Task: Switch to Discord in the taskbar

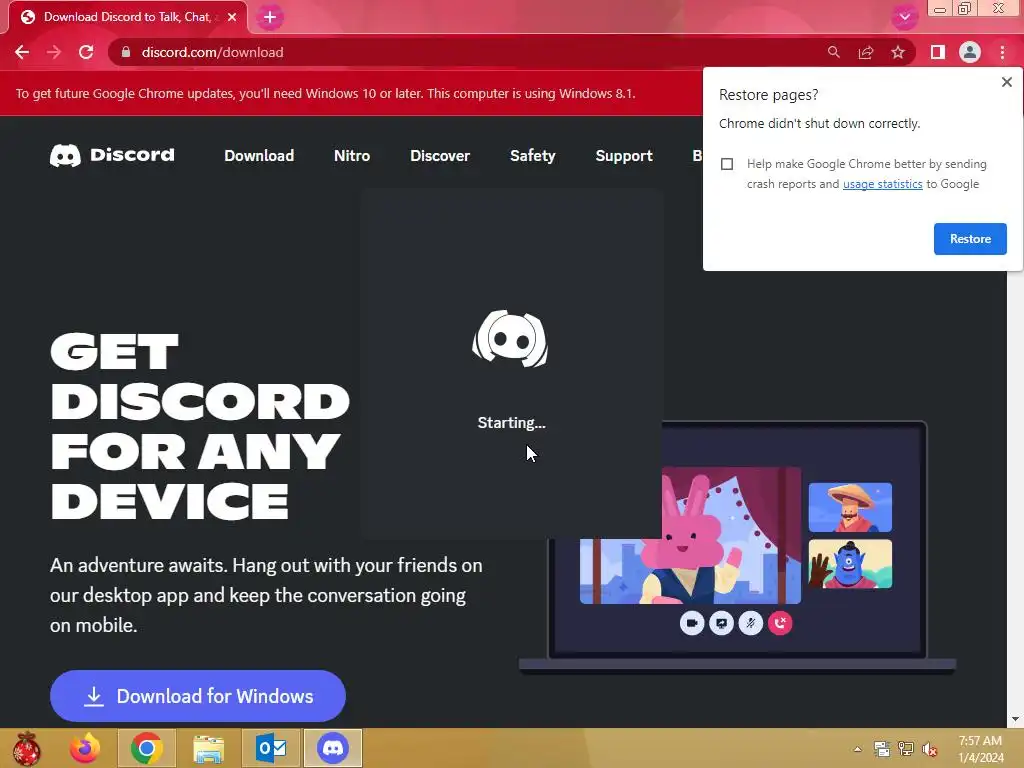Action: click(332, 748)
